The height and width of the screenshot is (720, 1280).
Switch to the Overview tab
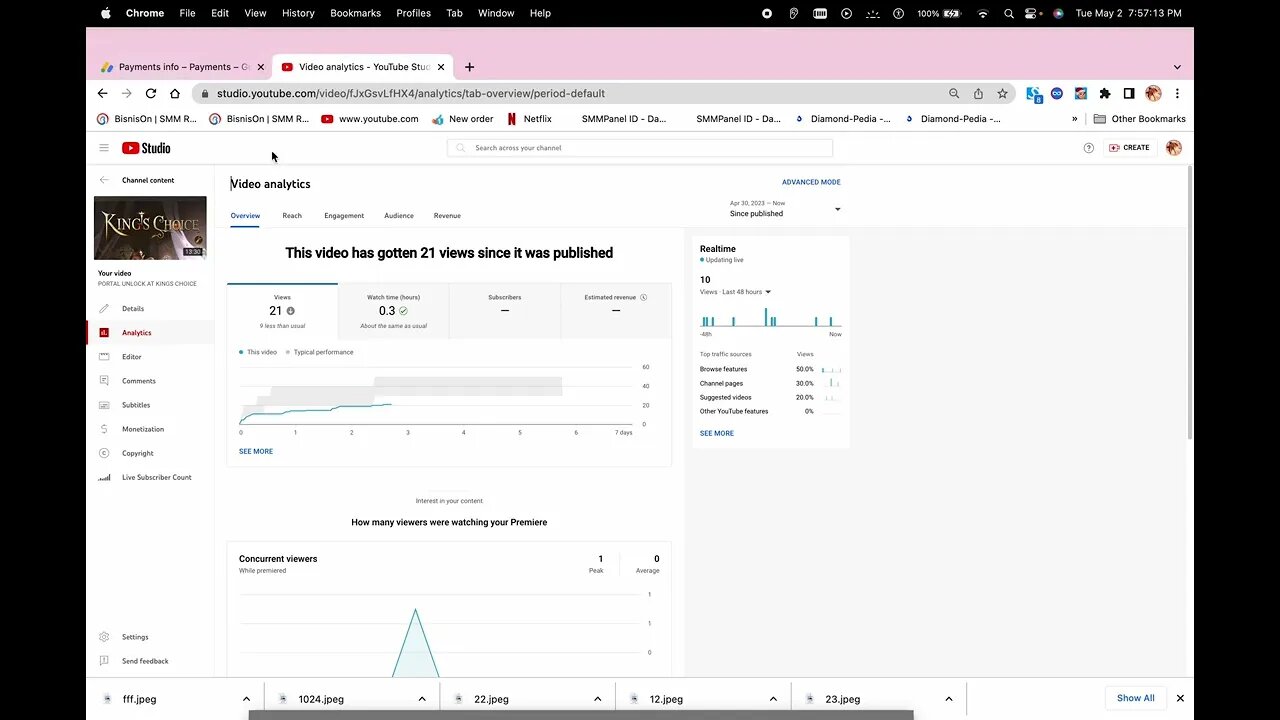tap(245, 216)
